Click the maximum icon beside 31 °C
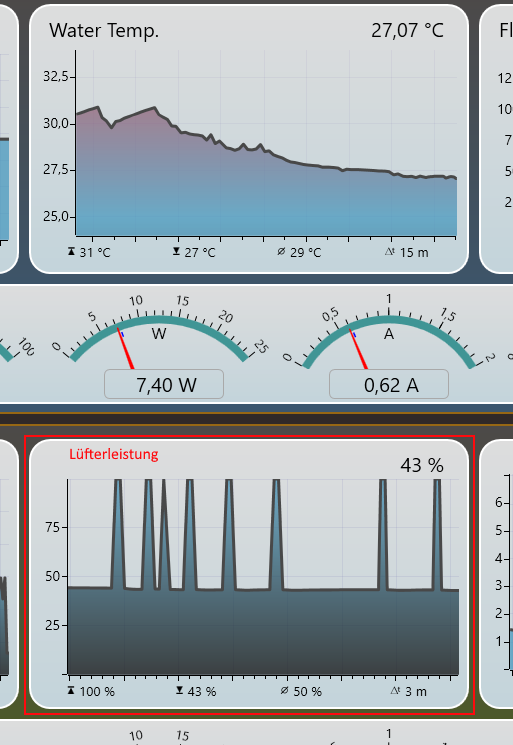Screen dimensions: 513x745 (71, 251)
